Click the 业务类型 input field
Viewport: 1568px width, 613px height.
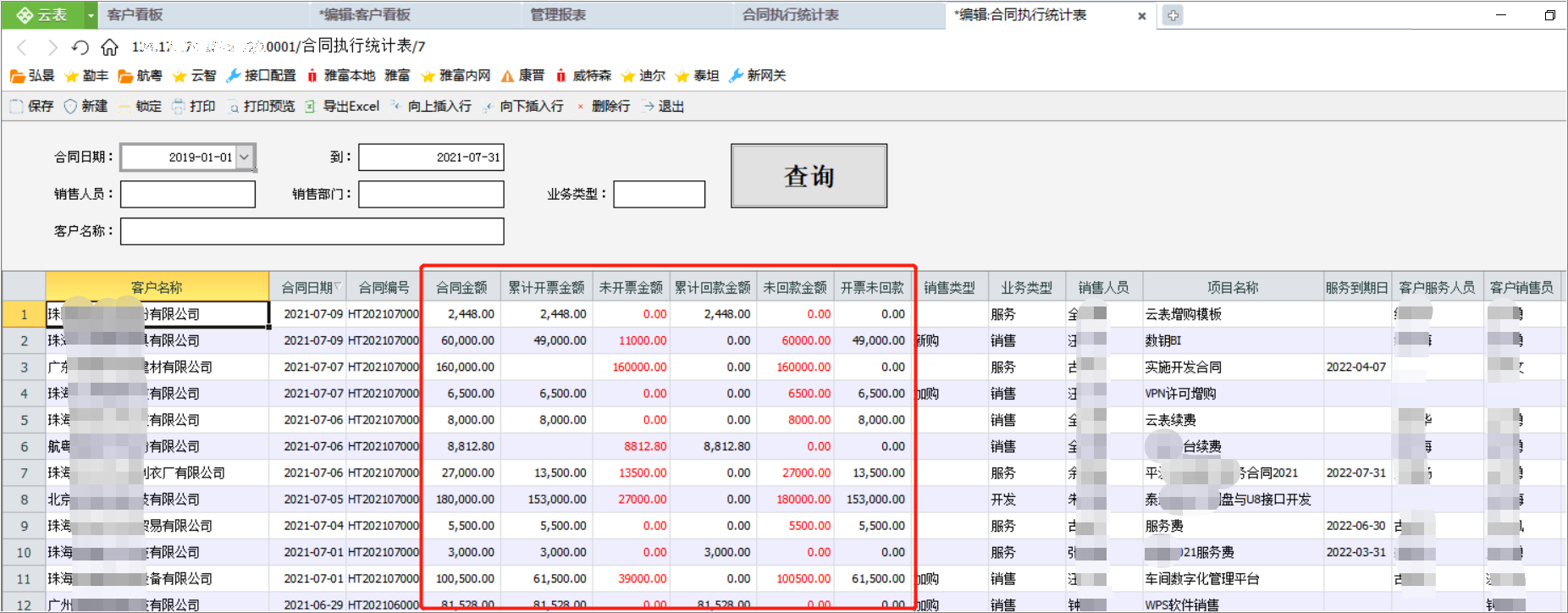point(659,194)
